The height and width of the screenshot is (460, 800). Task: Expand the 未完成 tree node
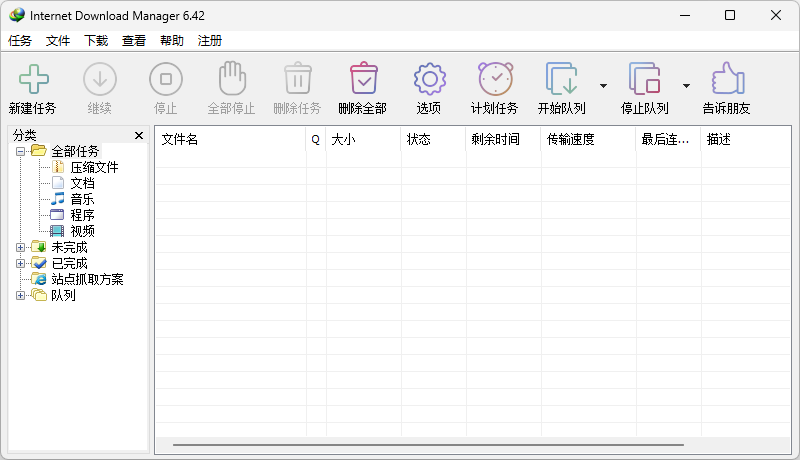[20, 247]
